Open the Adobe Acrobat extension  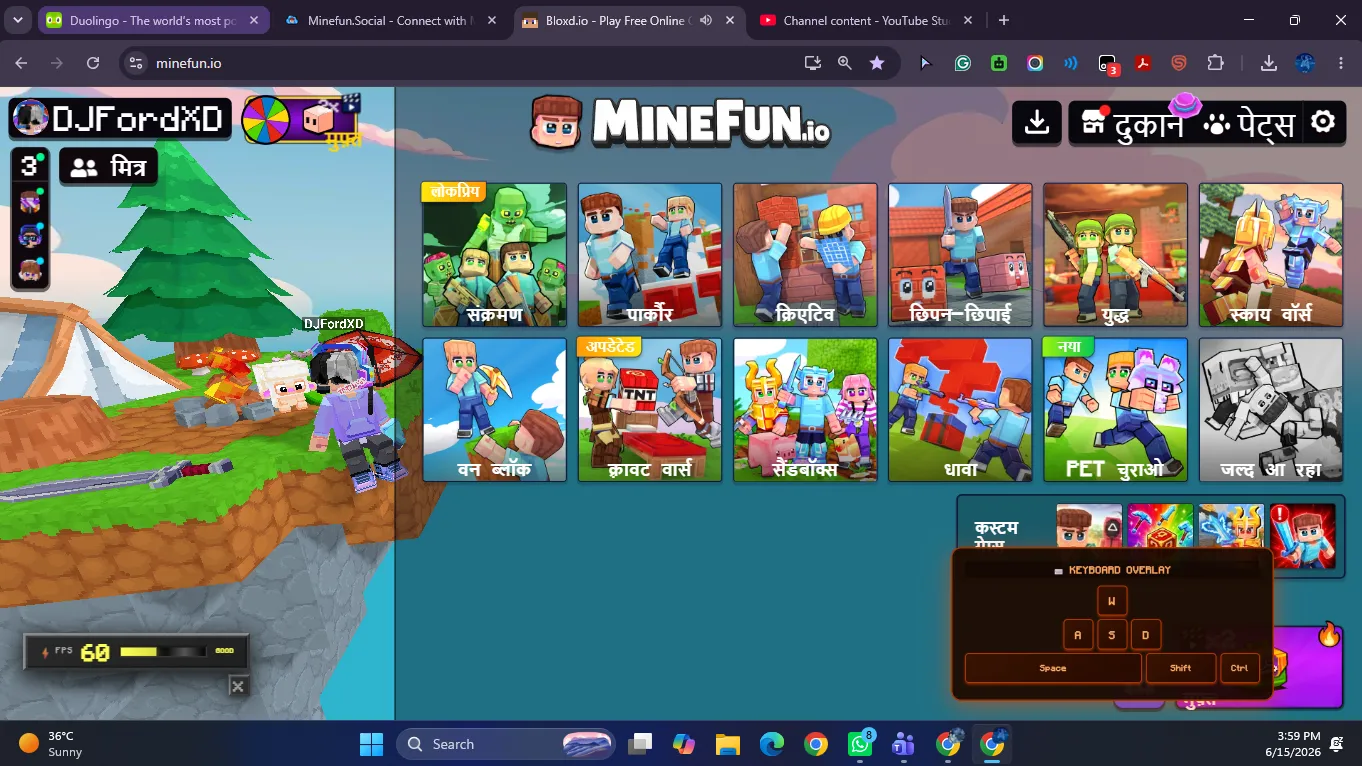click(1143, 63)
